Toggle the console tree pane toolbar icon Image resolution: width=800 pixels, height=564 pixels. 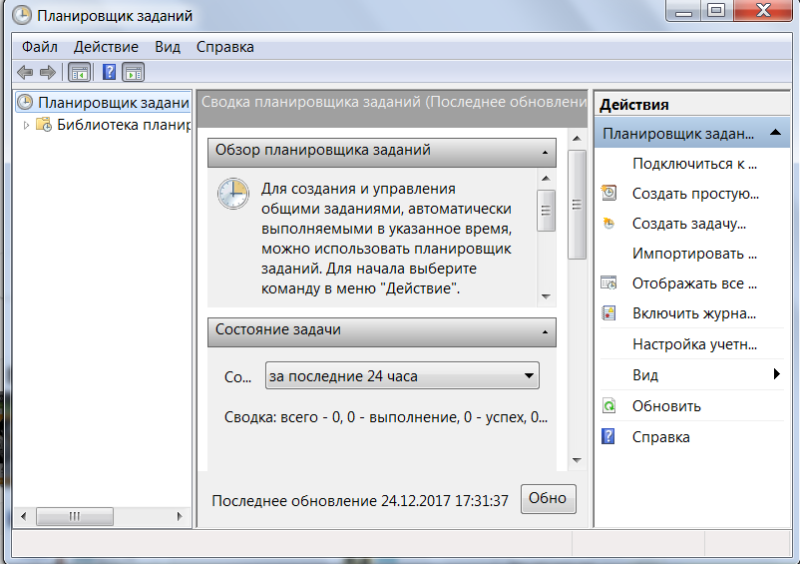coord(79,72)
